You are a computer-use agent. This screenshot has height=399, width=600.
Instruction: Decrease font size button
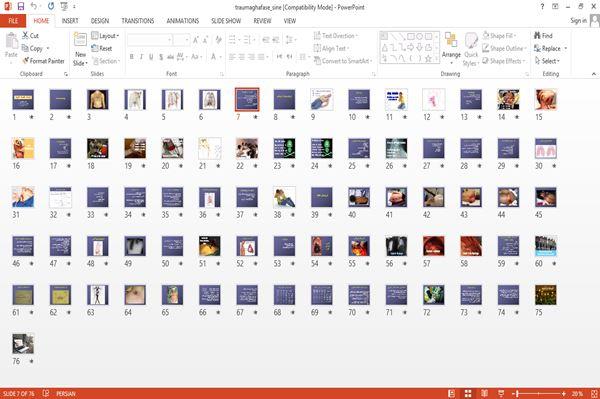pyautogui.click(x=205, y=40)
